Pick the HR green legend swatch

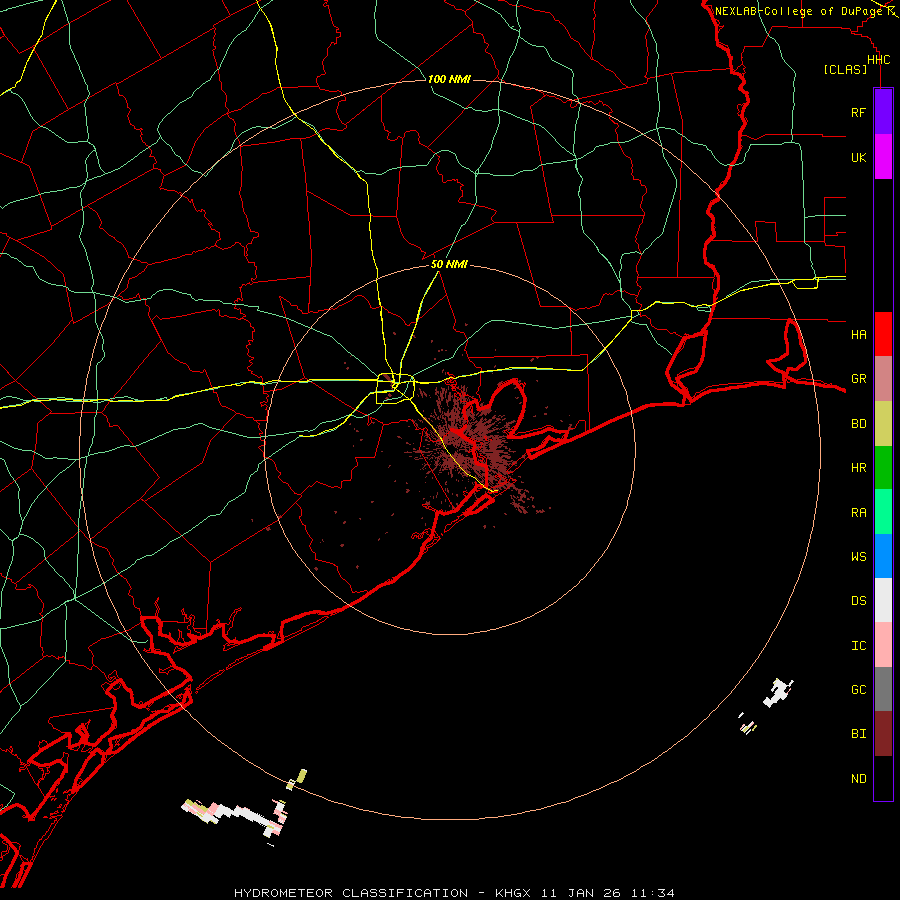pyautogui.click(x=883, y=467)
